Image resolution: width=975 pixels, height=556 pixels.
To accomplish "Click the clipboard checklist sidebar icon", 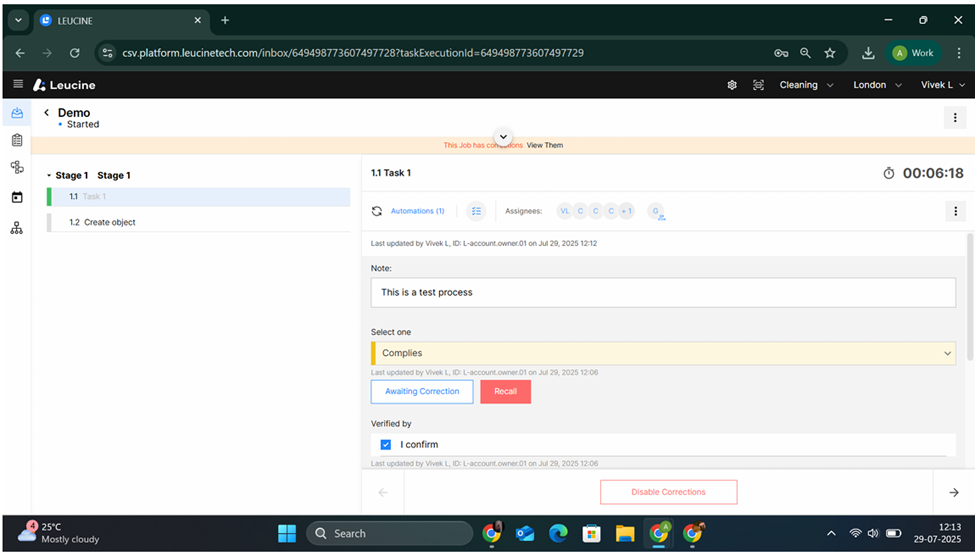I will point(17,141).
